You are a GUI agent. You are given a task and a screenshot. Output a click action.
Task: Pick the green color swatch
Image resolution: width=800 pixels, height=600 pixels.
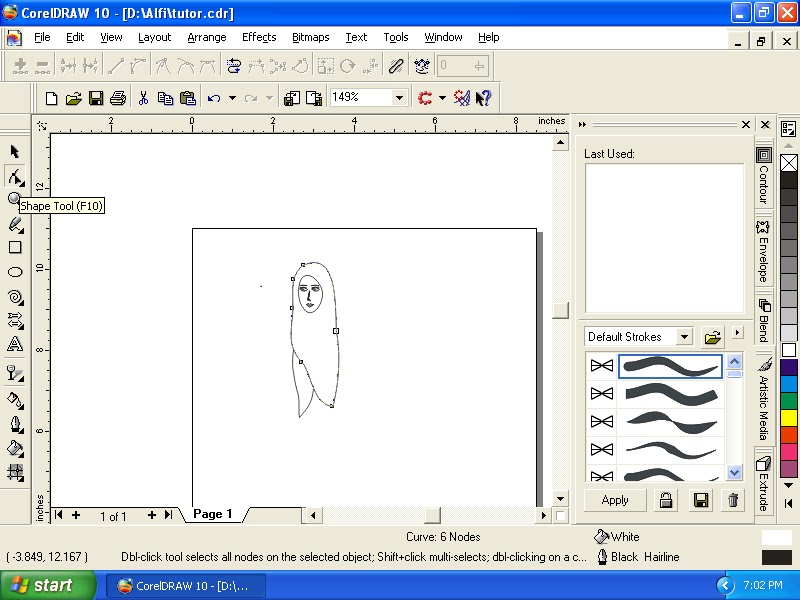pyautogui.click(x=789, y=401)
